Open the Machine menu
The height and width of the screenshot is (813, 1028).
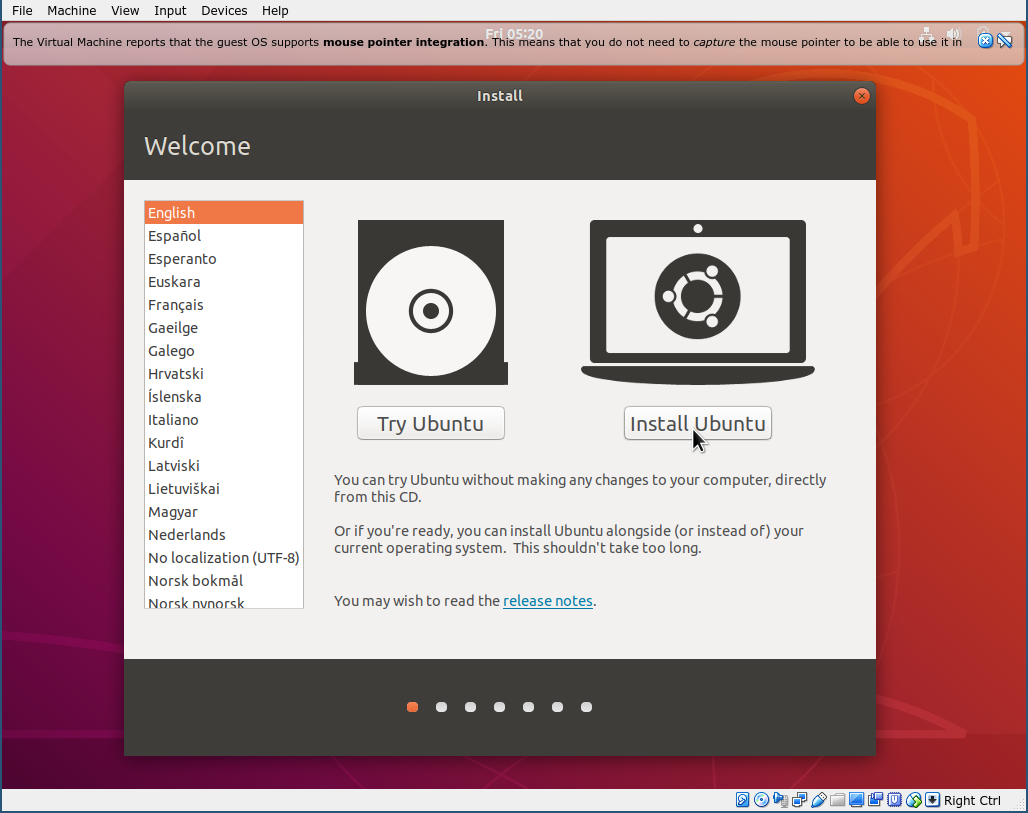pyautogui.click(x=71, y=10)
